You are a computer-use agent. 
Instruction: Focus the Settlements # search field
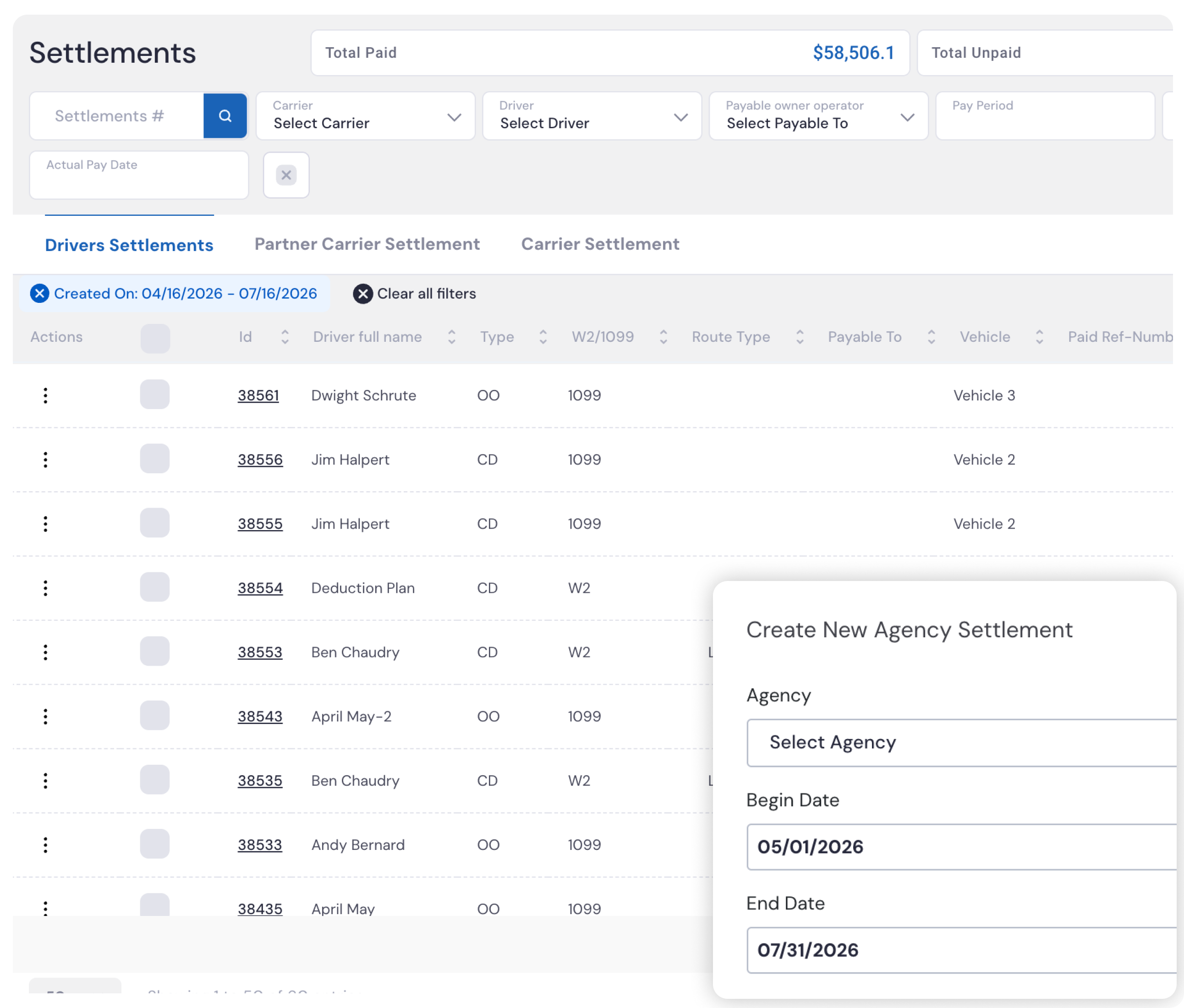117,116
